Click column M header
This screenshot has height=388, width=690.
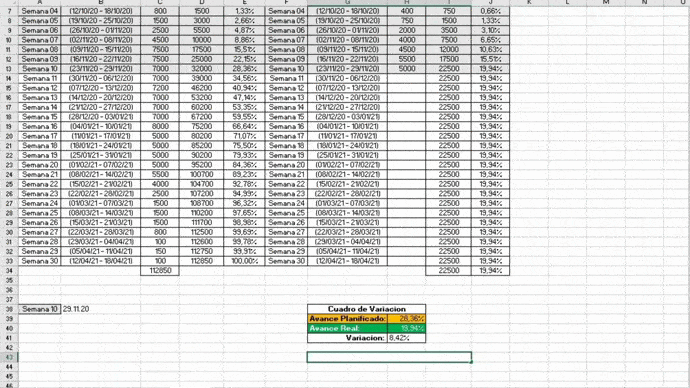606,3
